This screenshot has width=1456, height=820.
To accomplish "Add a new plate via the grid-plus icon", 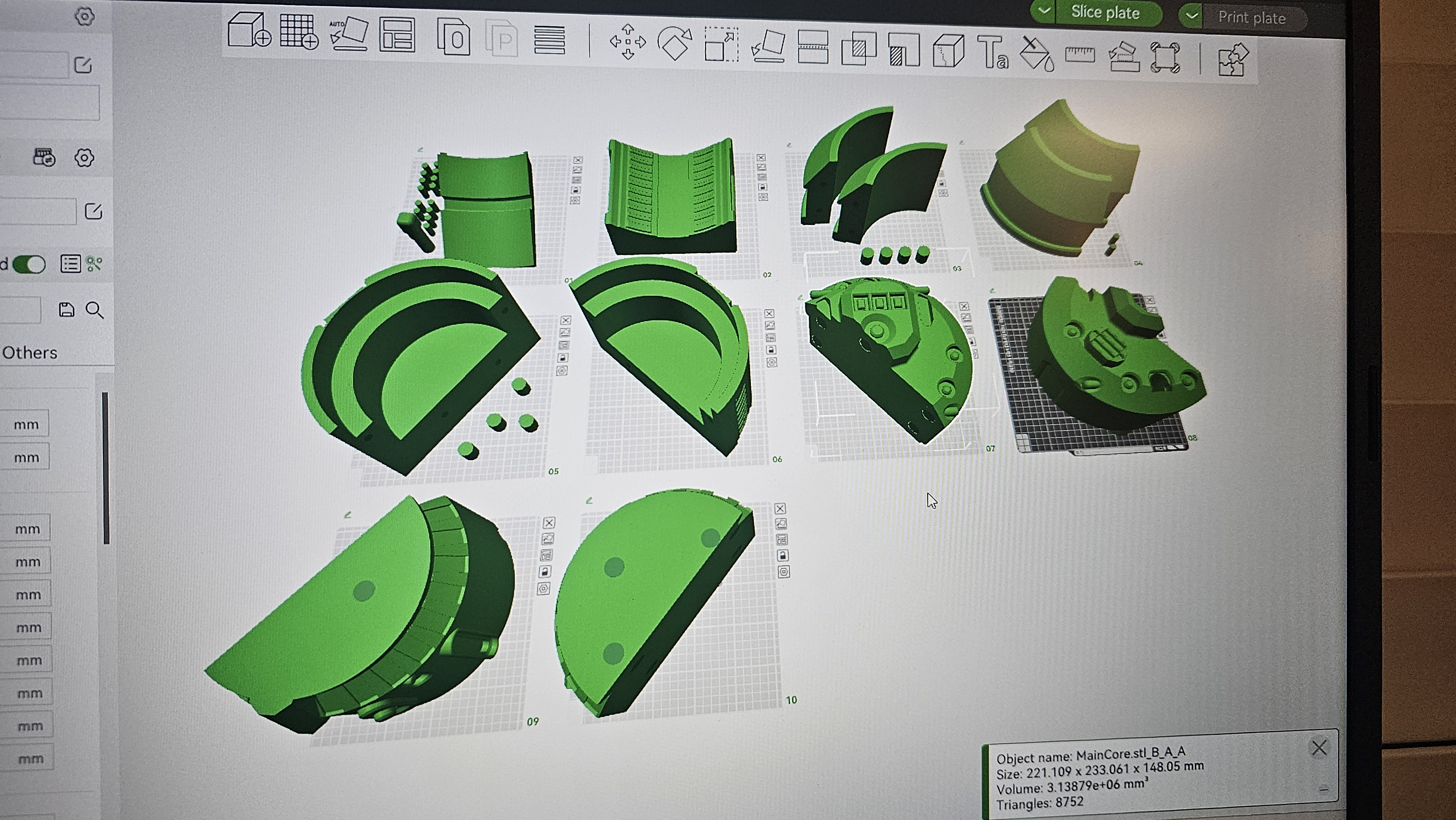I will [x=299, y=32].
